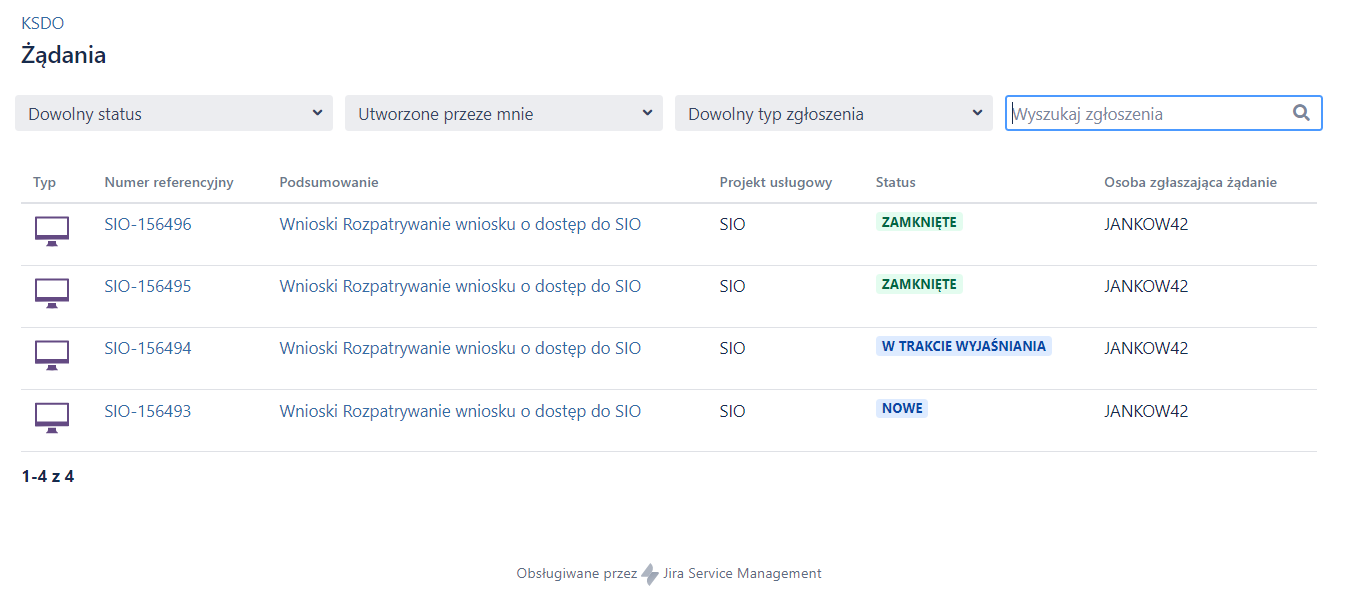Image resolution: width=1352 pixels, height=592 pixels.
Task: Click the SIO-156494 reference number link
Action: [x=148, y=348]
